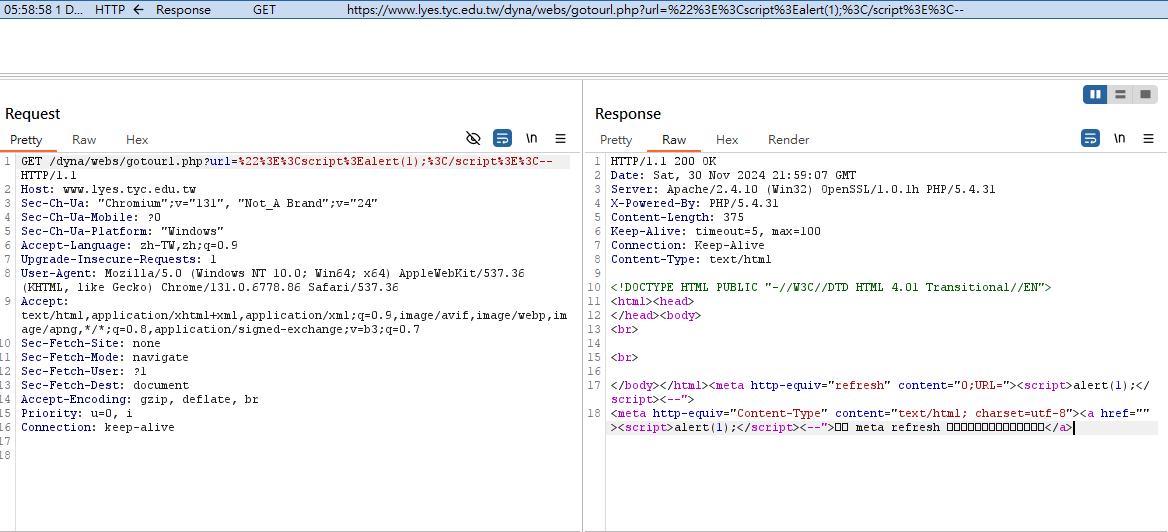Switch Response view to Pretty tab
Image resolution: width=1168 pixels, height=532 pixels.
[x=616, y=140]
